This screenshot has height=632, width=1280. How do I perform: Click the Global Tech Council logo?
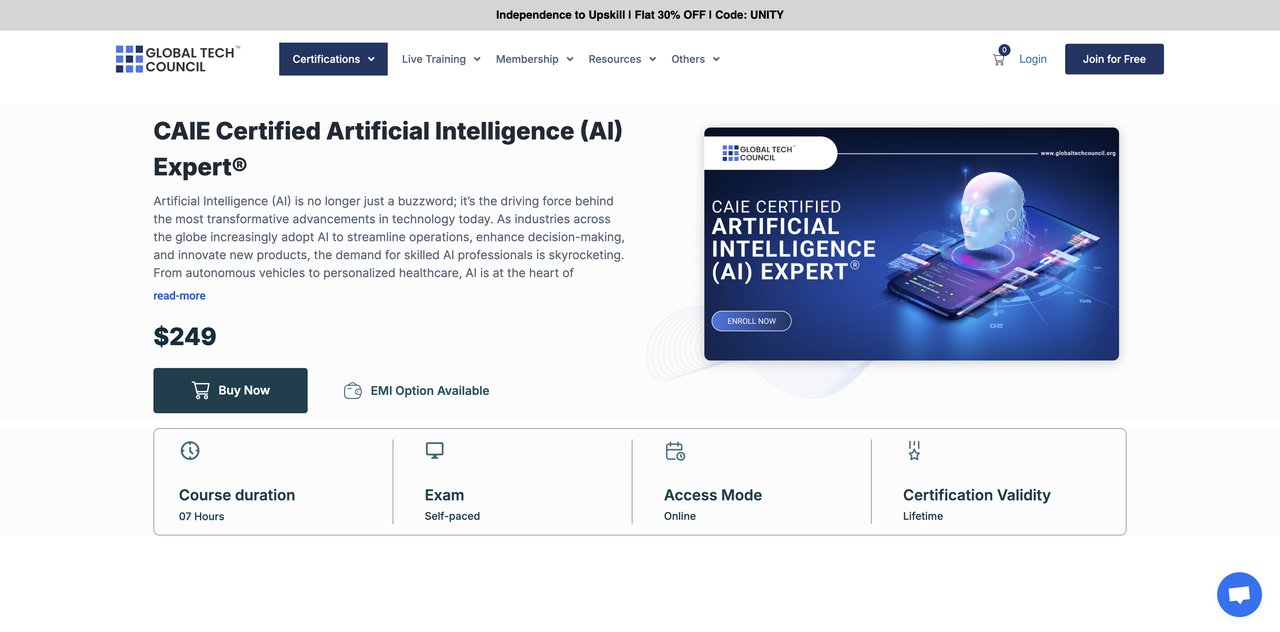(x=177, y=59)
